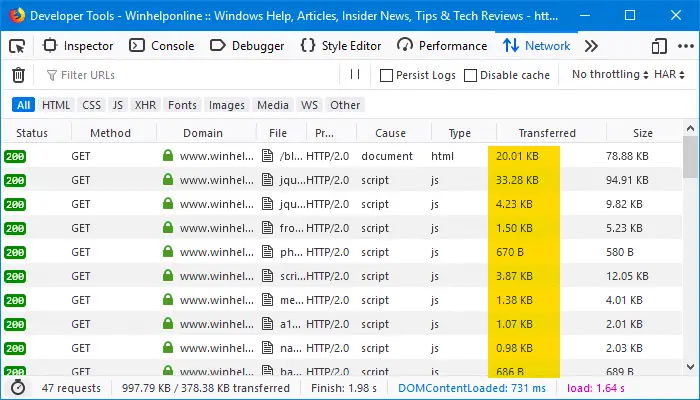Click file icon in the 1.38 KB row
Screen dimensions: 700x400
267,300
